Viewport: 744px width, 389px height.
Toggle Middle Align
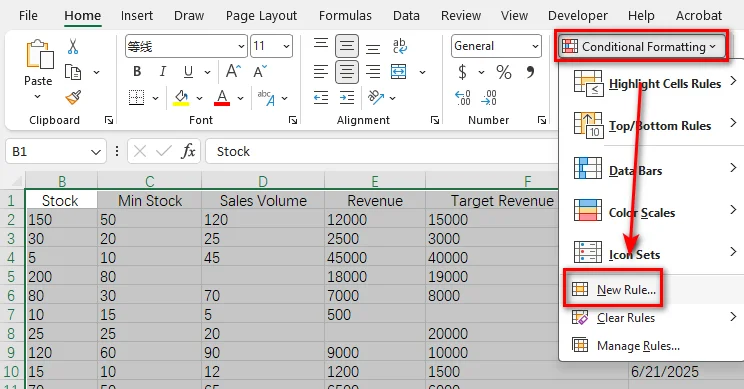[347, 46]
